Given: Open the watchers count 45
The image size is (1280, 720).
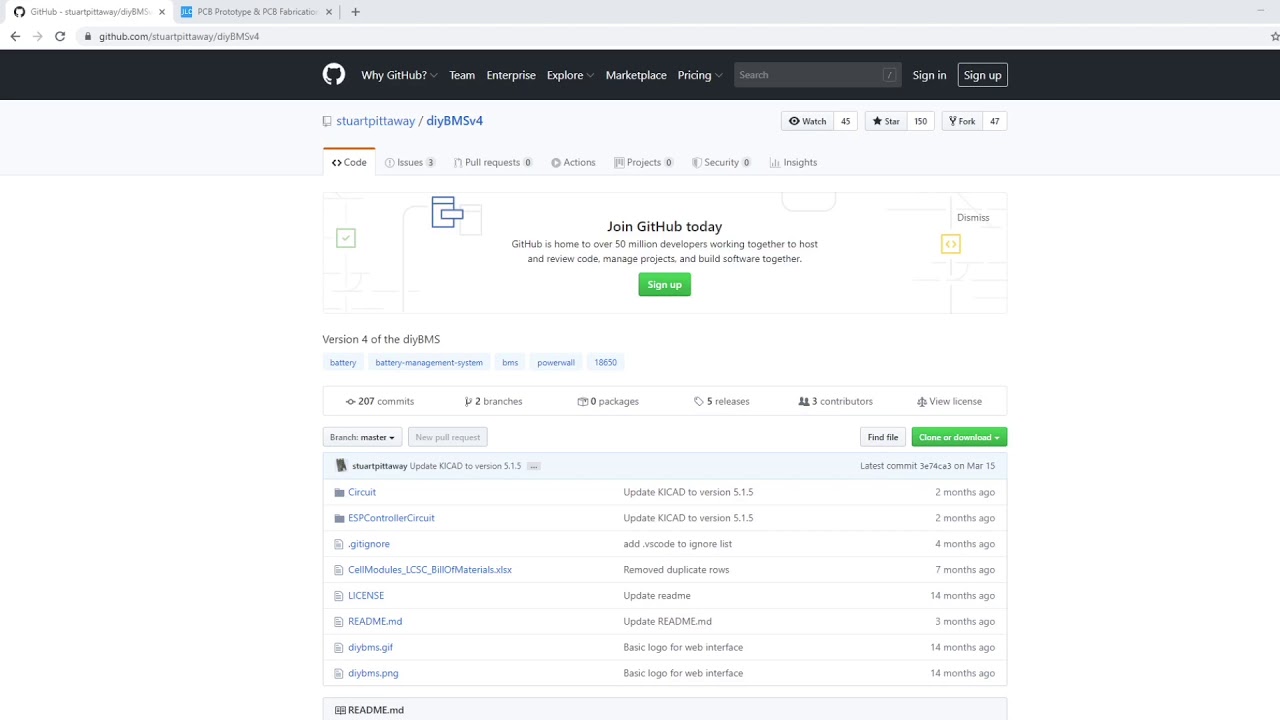Looking at the screenshot, I should point(846,121).
